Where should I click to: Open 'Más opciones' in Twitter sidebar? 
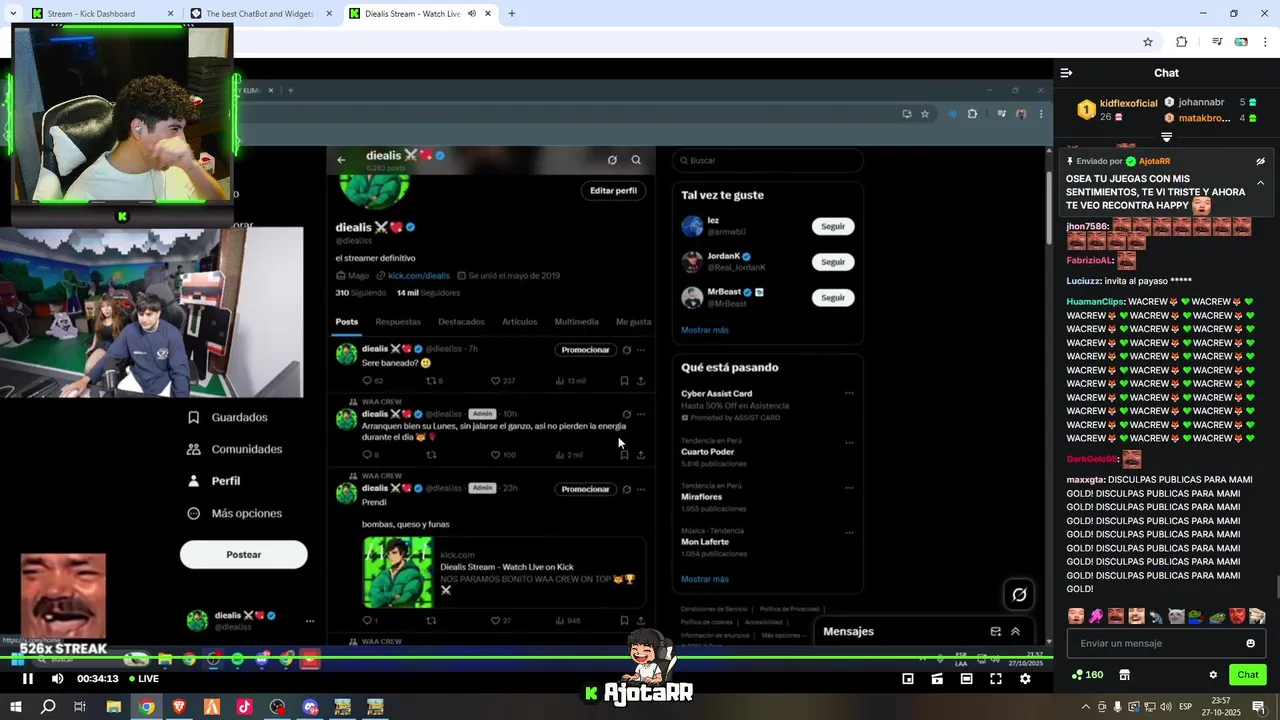(x=236, y=513)
